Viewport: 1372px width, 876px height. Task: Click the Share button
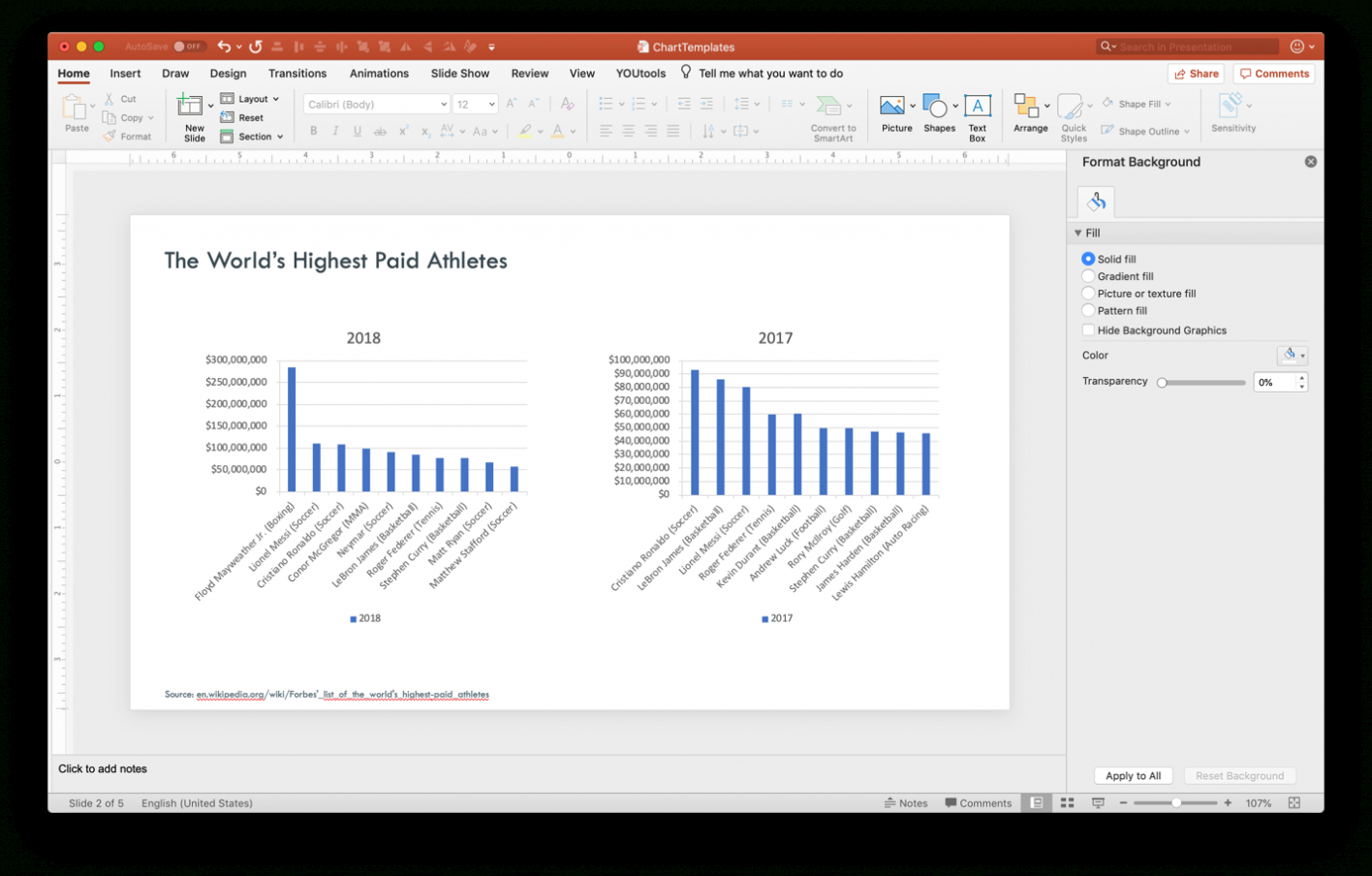[1197, 74]
